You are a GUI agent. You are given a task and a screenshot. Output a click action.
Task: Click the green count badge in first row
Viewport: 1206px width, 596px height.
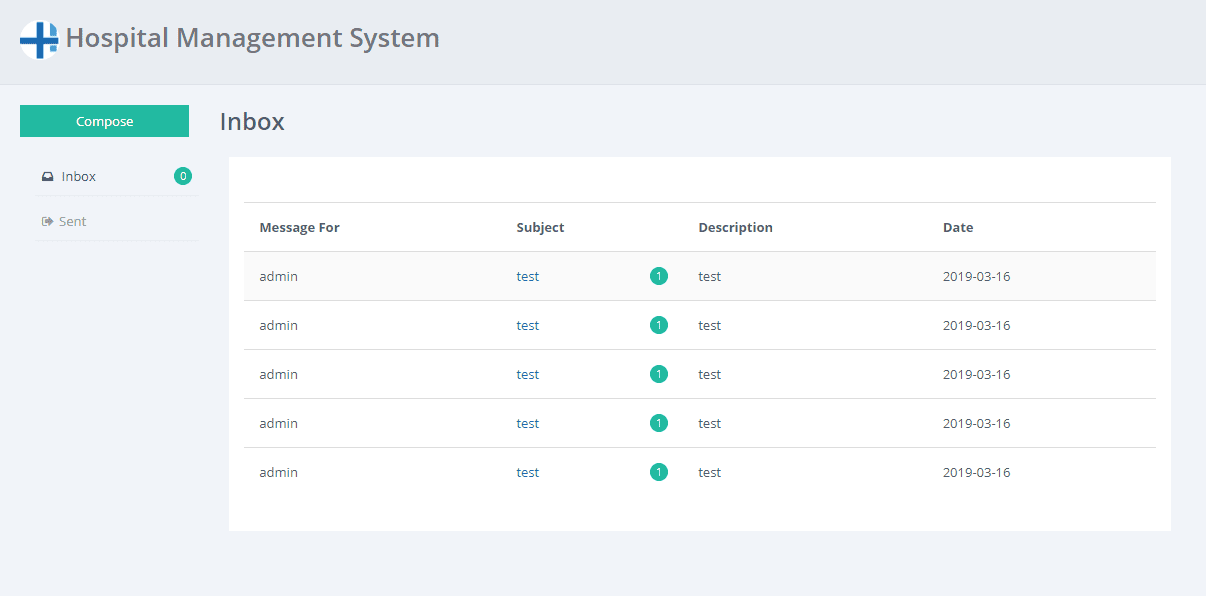[658, 277]
